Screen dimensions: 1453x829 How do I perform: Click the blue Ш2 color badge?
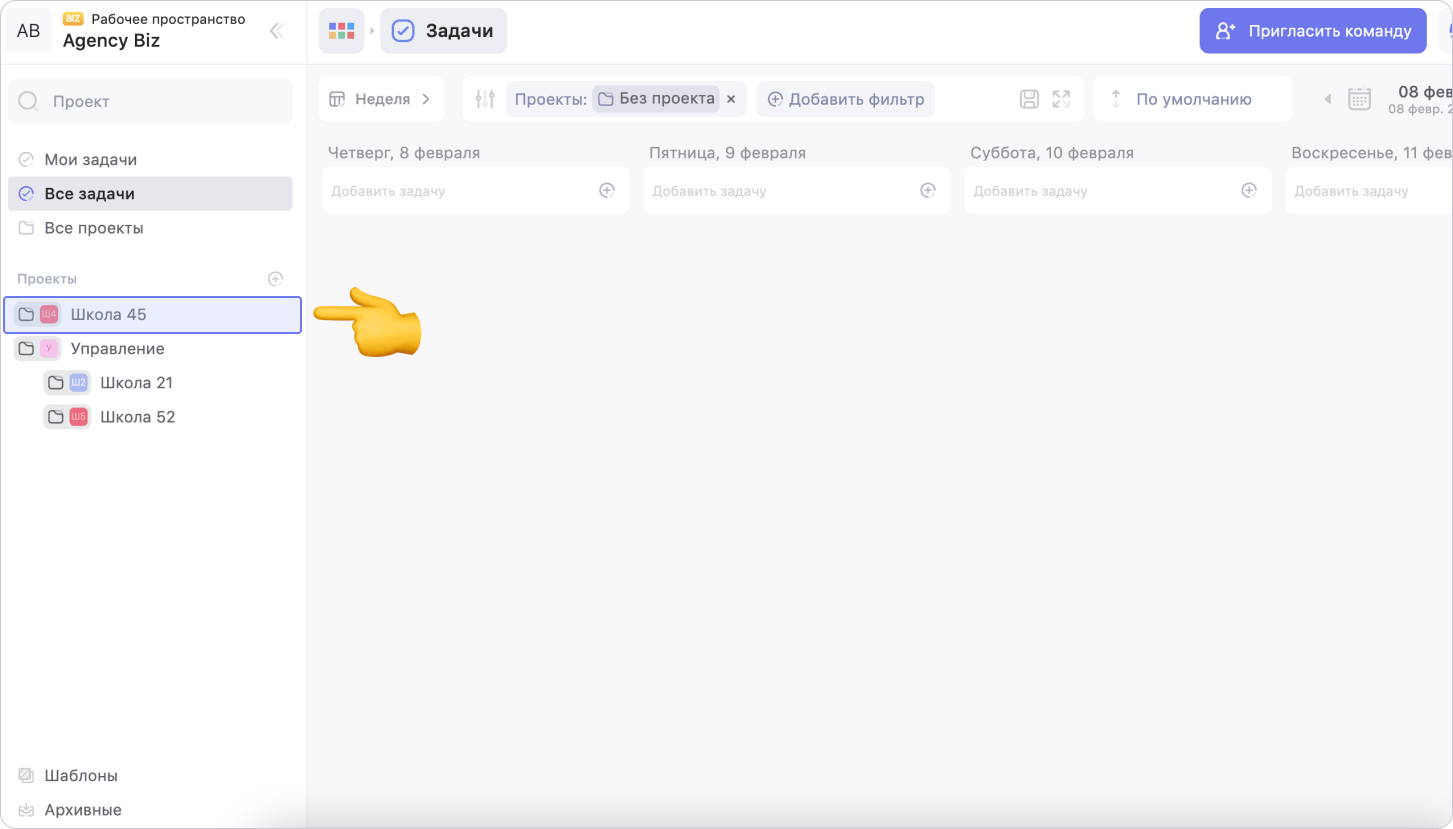[79, 383]
